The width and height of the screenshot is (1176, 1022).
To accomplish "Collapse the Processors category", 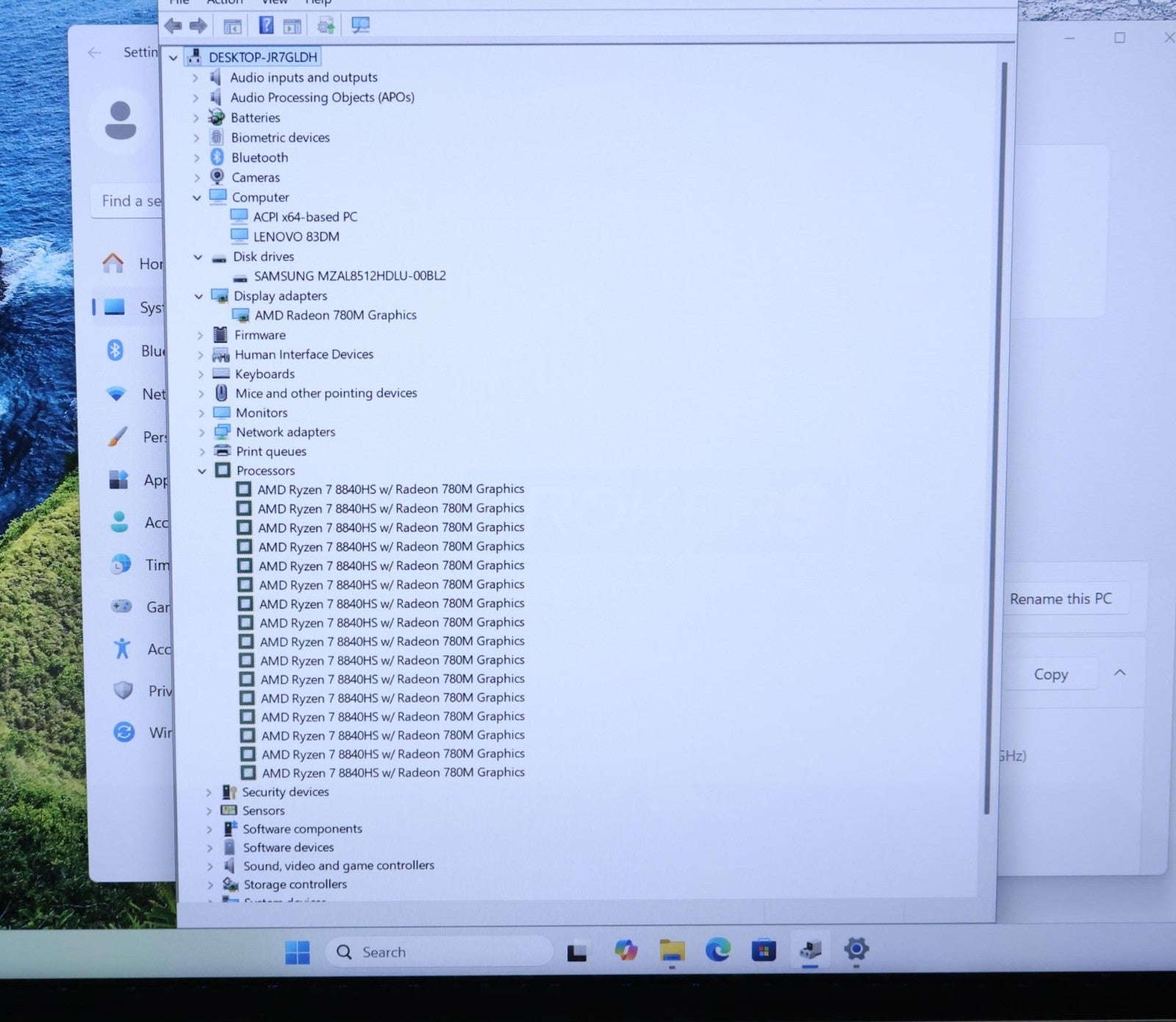I will [x=201, y=471].
